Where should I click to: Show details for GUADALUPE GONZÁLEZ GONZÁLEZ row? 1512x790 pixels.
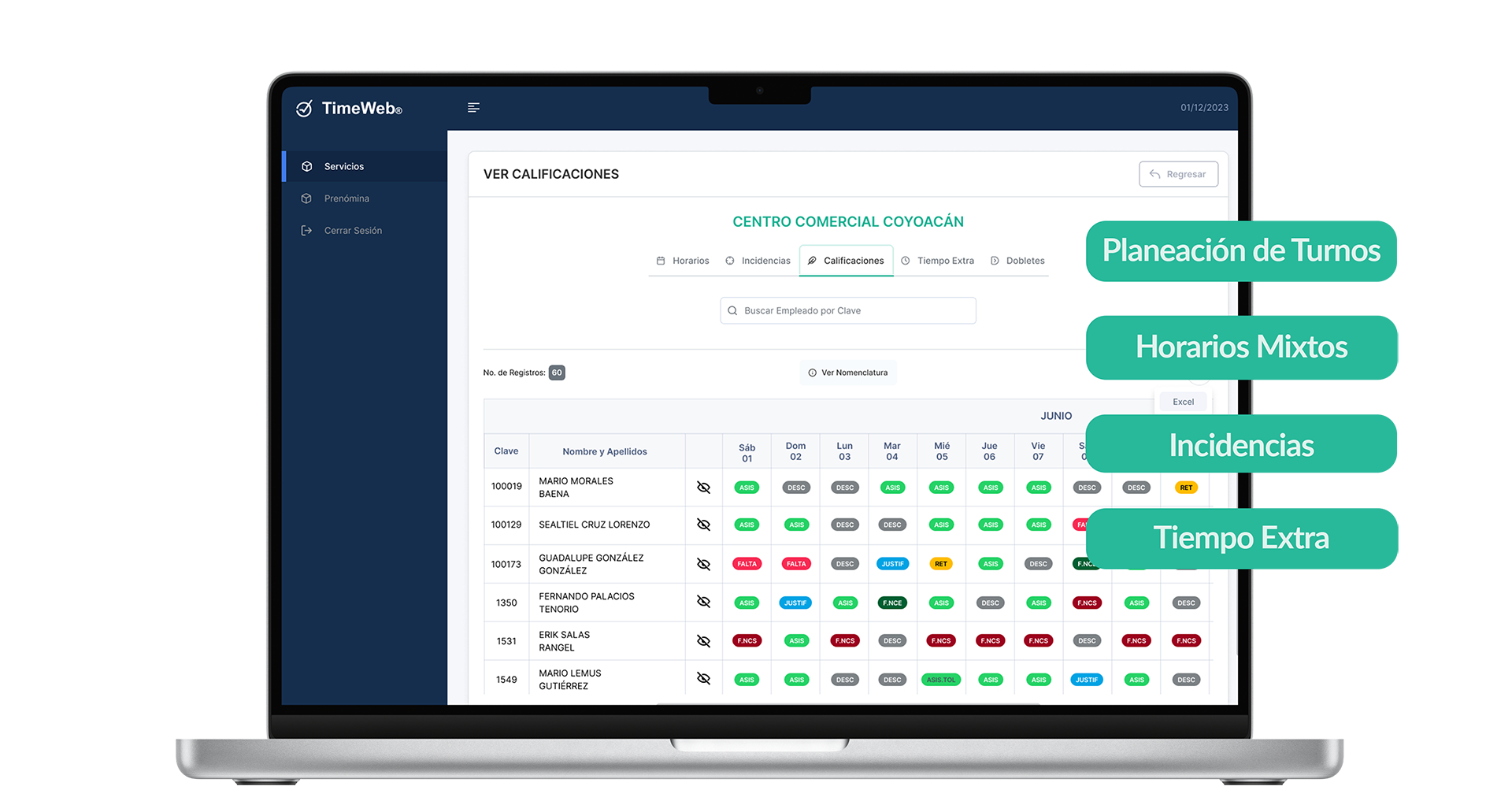coord(703,563)
